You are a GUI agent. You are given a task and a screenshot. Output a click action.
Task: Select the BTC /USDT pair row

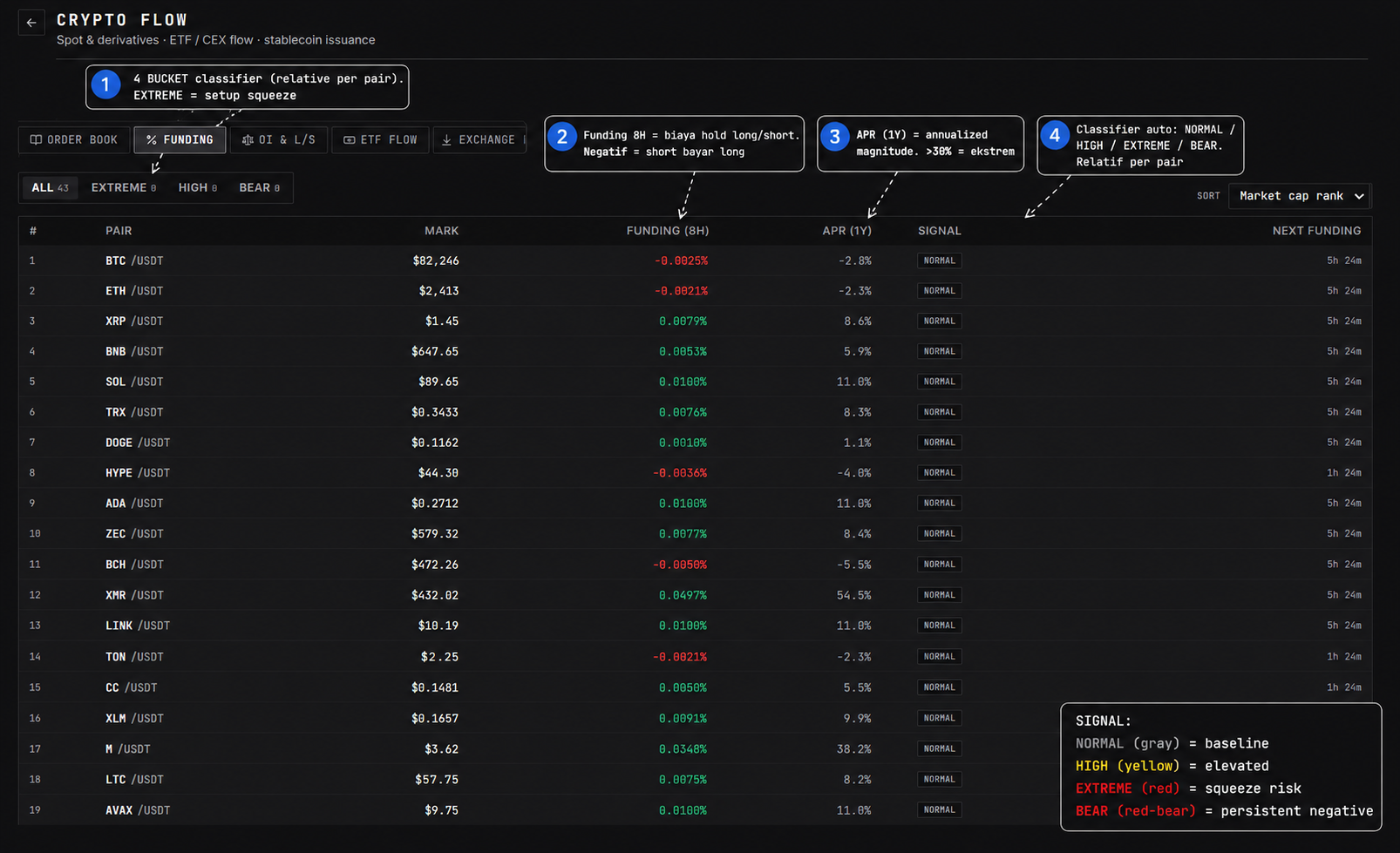pos(695,261)
